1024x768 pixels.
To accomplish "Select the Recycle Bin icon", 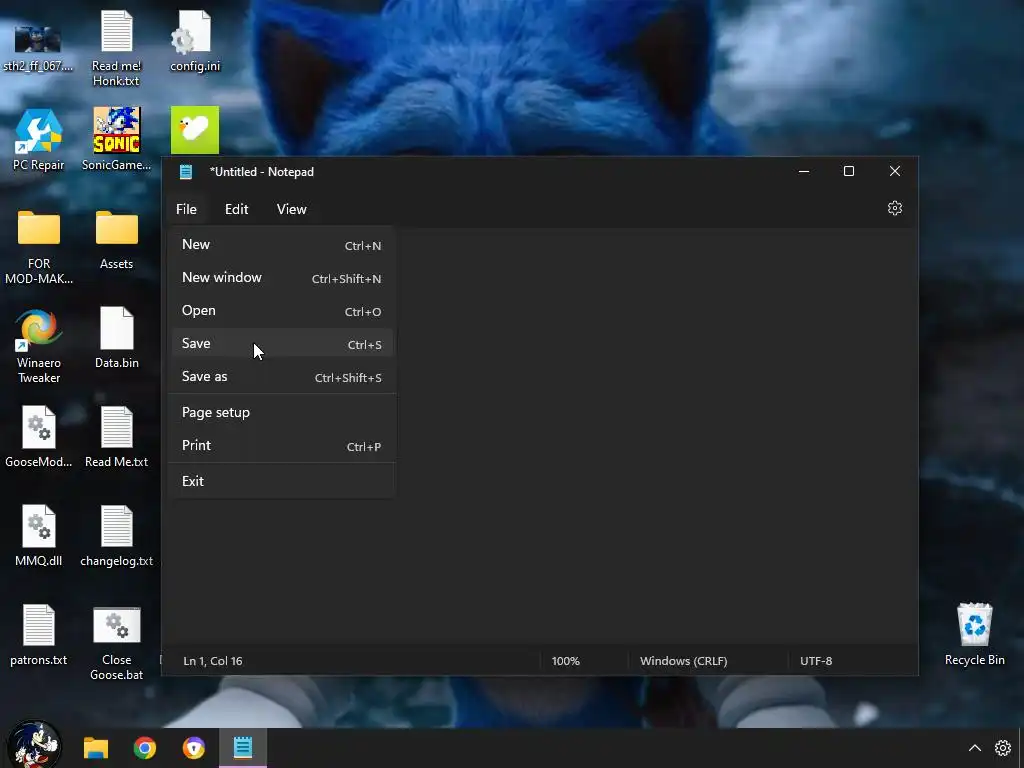I will tap(974, 635).
